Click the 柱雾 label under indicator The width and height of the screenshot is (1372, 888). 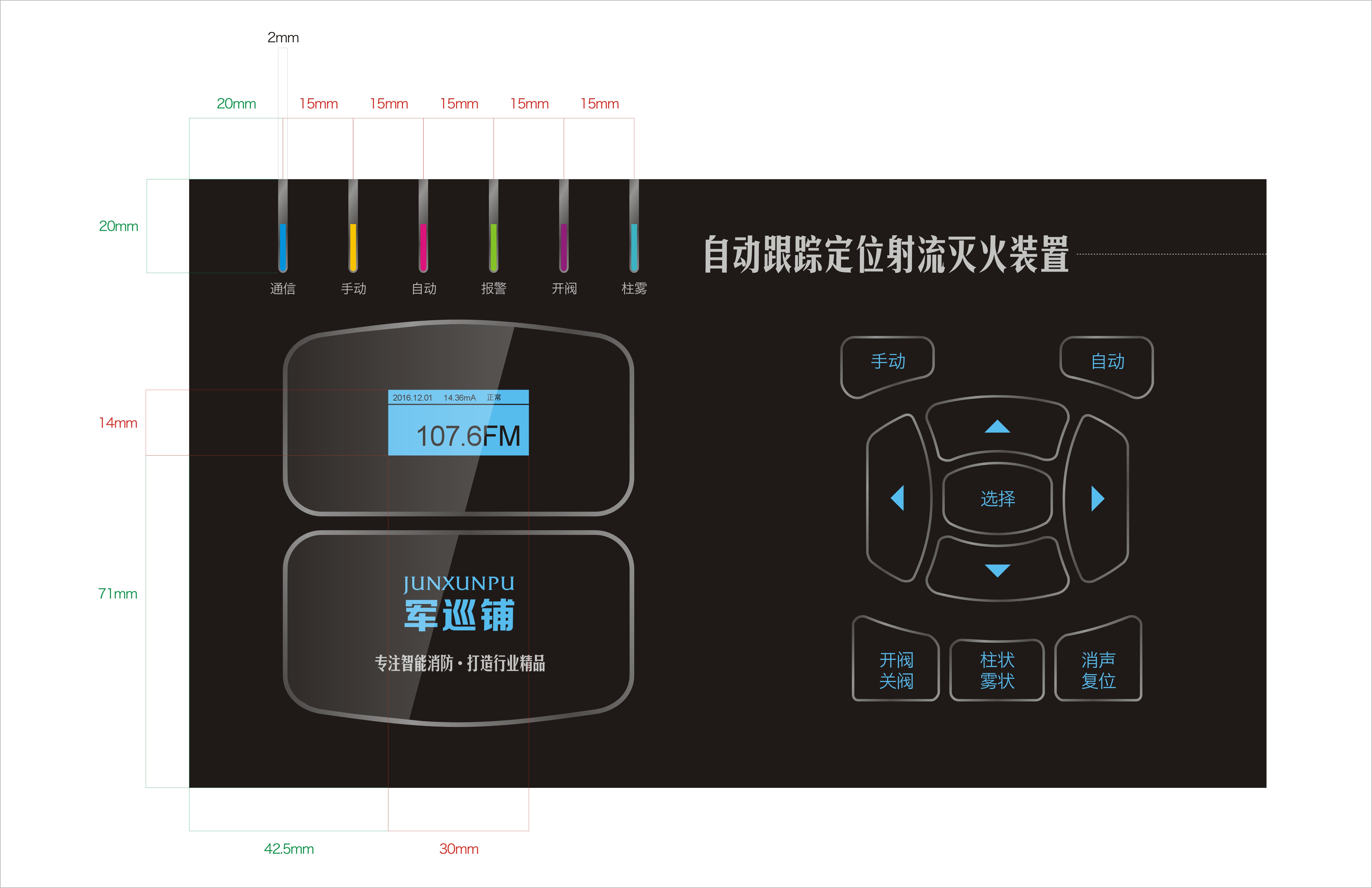(x=634, y=289)
